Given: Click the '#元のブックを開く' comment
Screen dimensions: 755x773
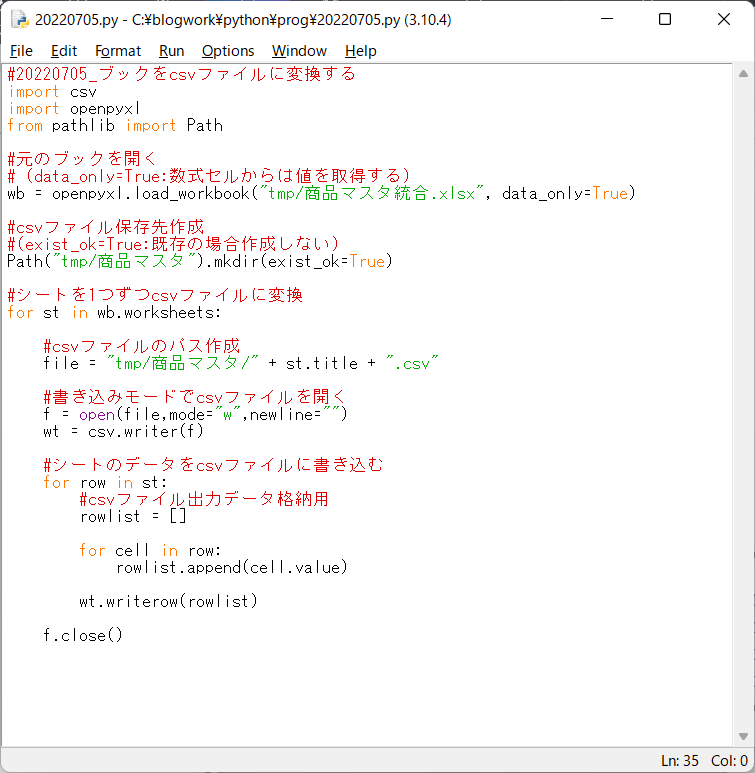Looking at the screenshot, I should (x=82, y=159).
